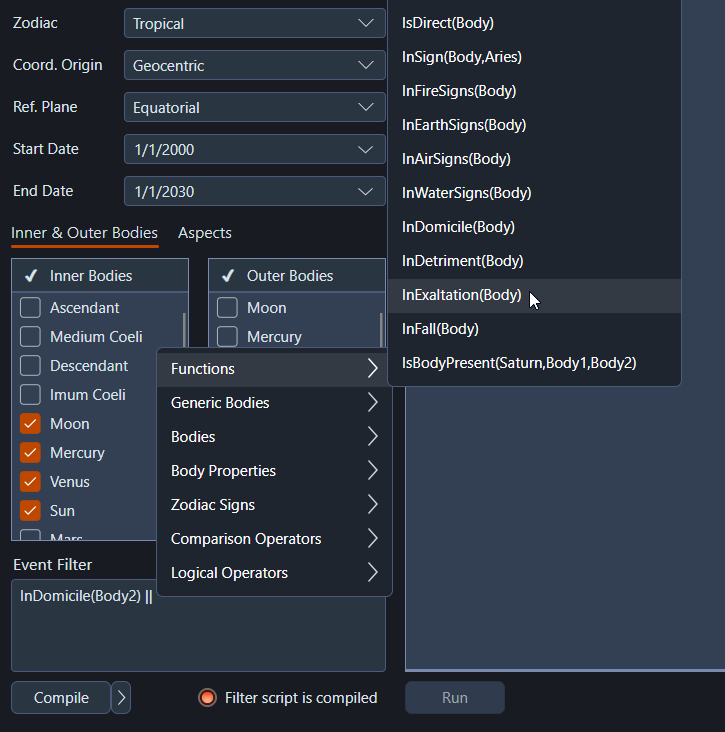725x732 pixels.
Task: Uncheck Mercury in Inner Bodies list
Action: coord(30,453)
